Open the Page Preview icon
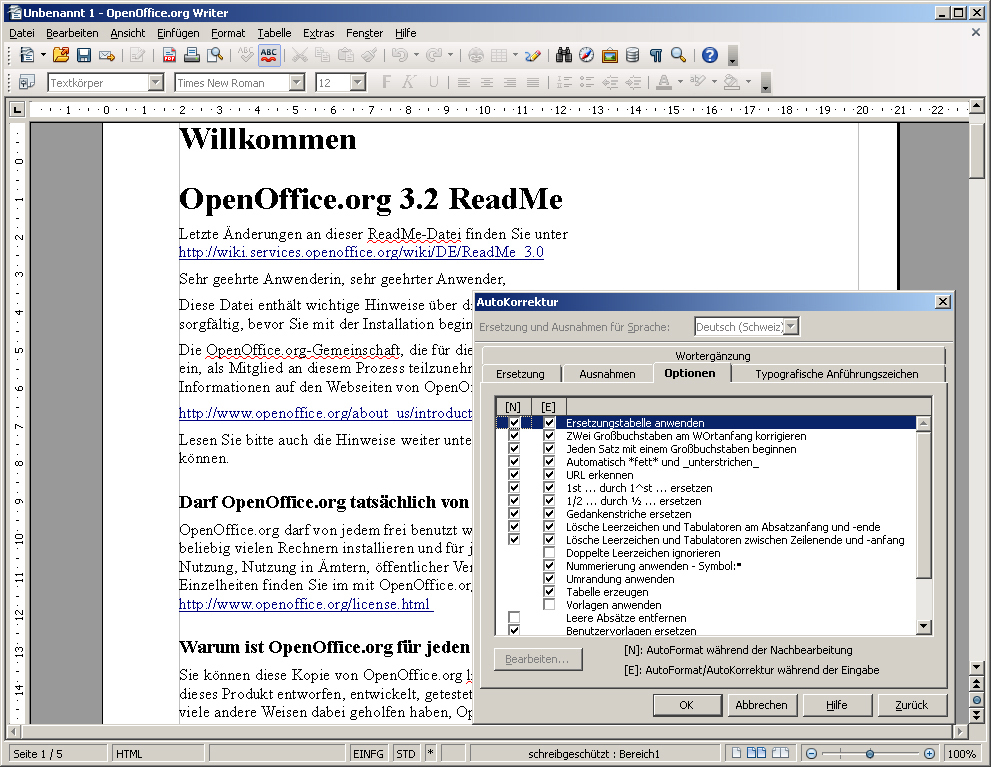The image size is (991, 767). (x=216, y=56)
